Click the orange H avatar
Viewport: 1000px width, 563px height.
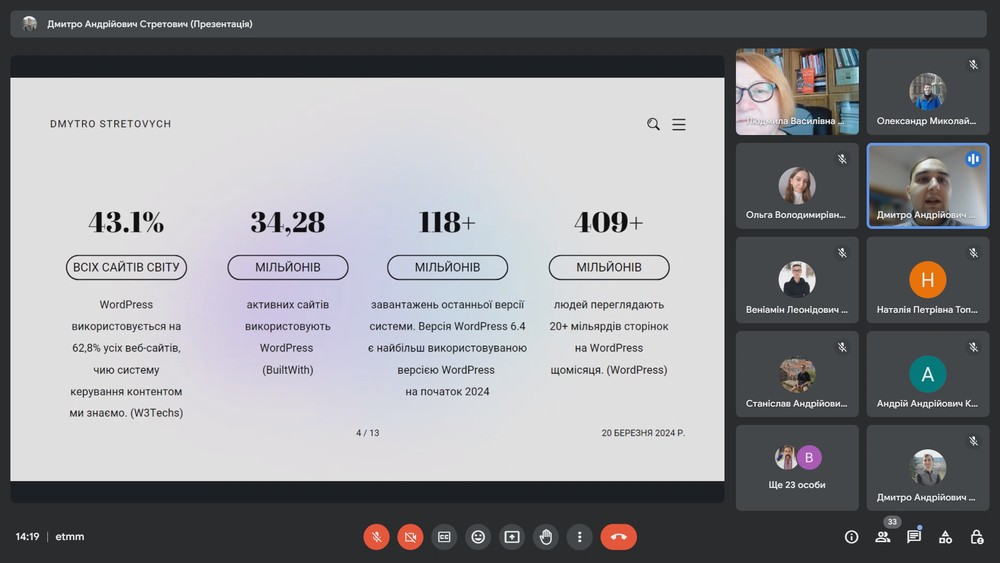click(x=927, y=279)
